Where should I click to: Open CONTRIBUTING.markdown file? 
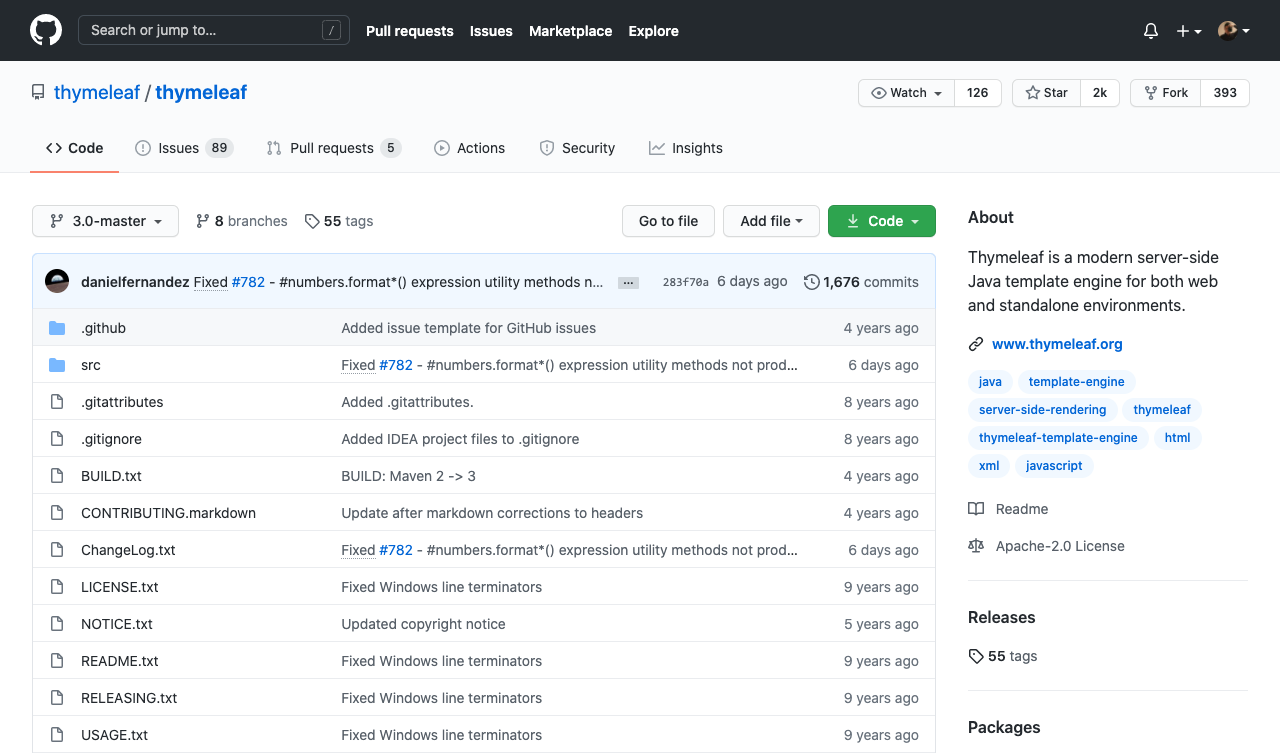pos(168,513)
